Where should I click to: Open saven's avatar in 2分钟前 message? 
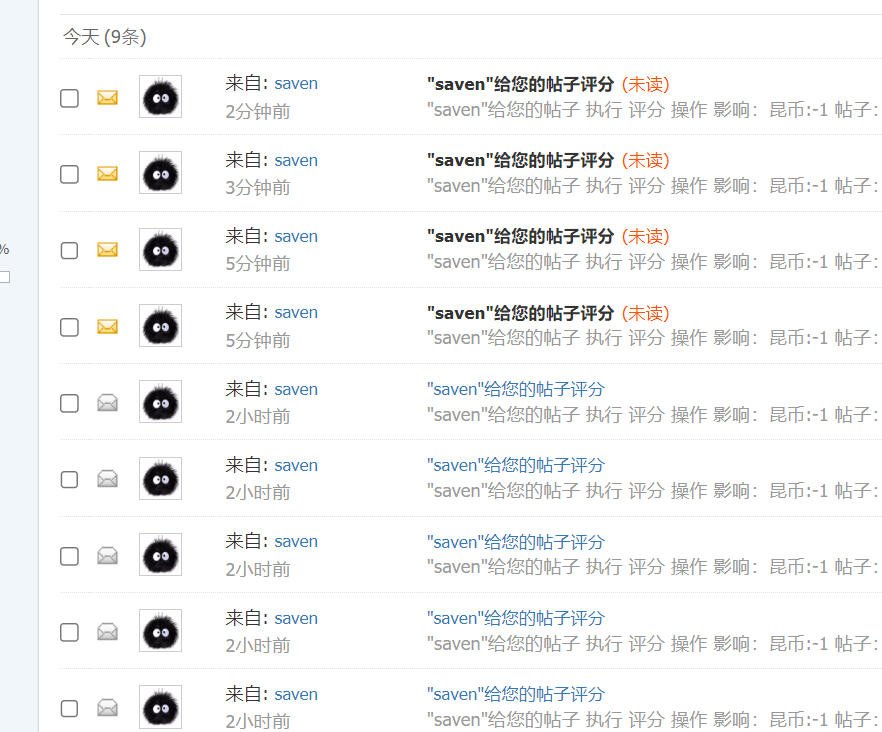coord(160,97)
